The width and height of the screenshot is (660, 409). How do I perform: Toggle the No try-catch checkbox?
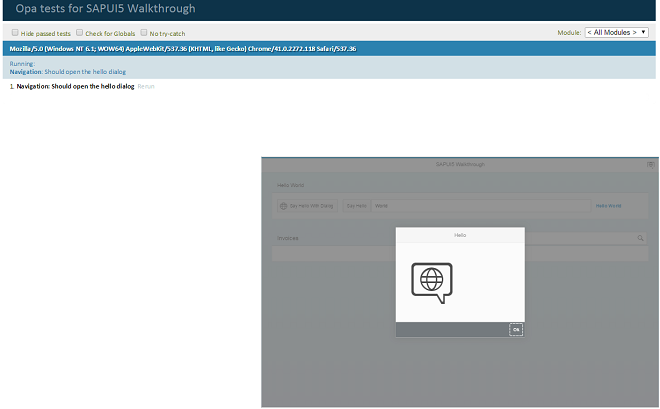point(144,33)
